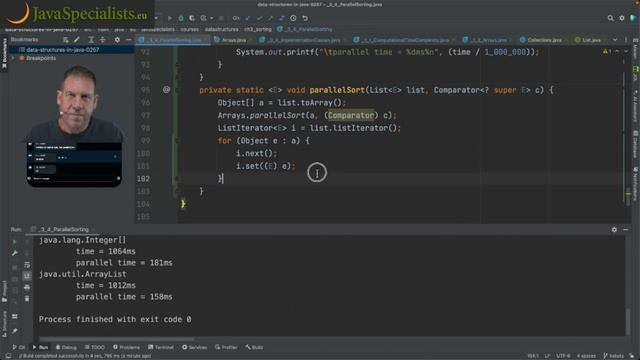
Task: Collapse the parallelSort method fold marker at line 95
Action: (177, 90)
